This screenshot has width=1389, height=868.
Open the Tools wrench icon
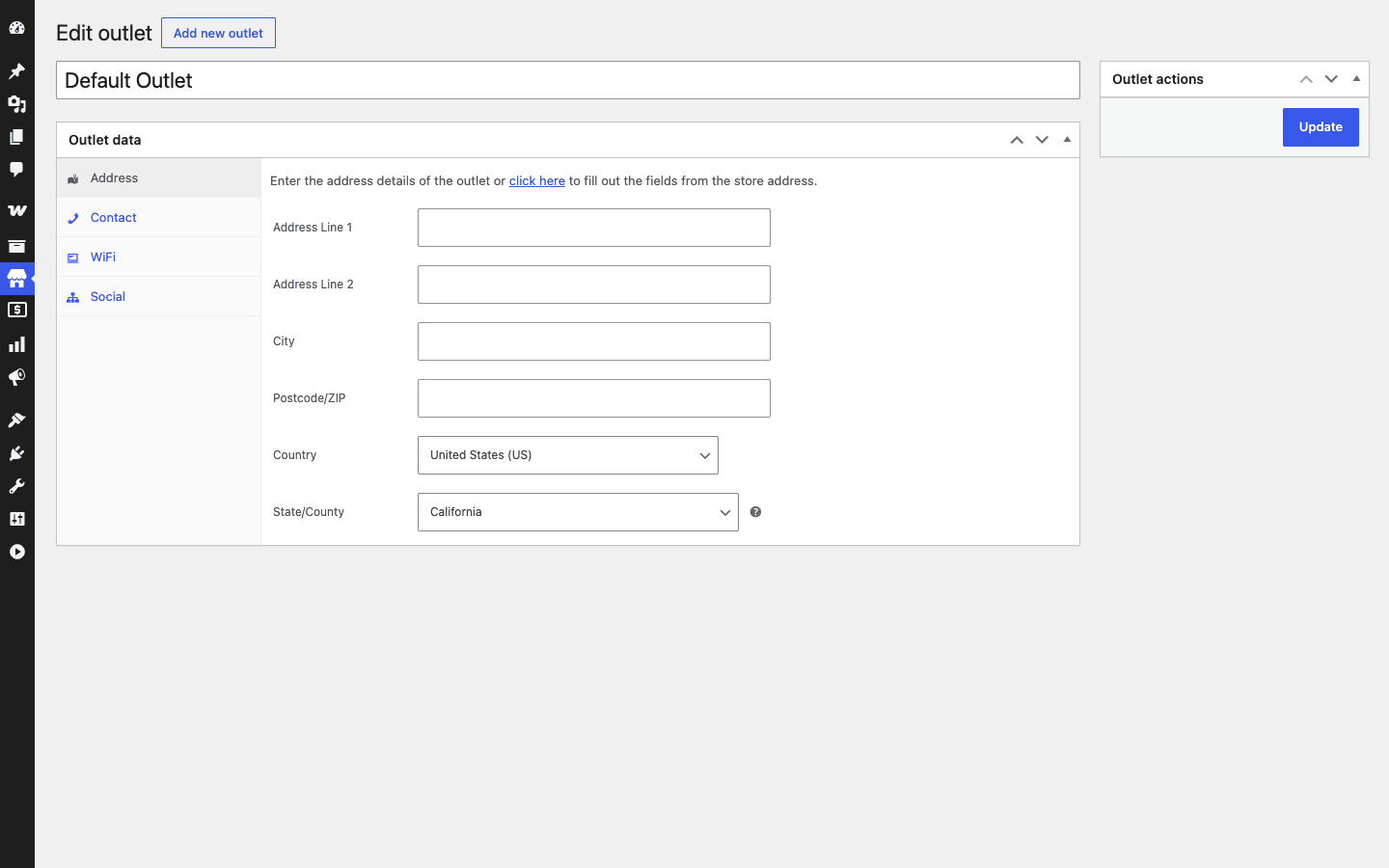(16, 486)
